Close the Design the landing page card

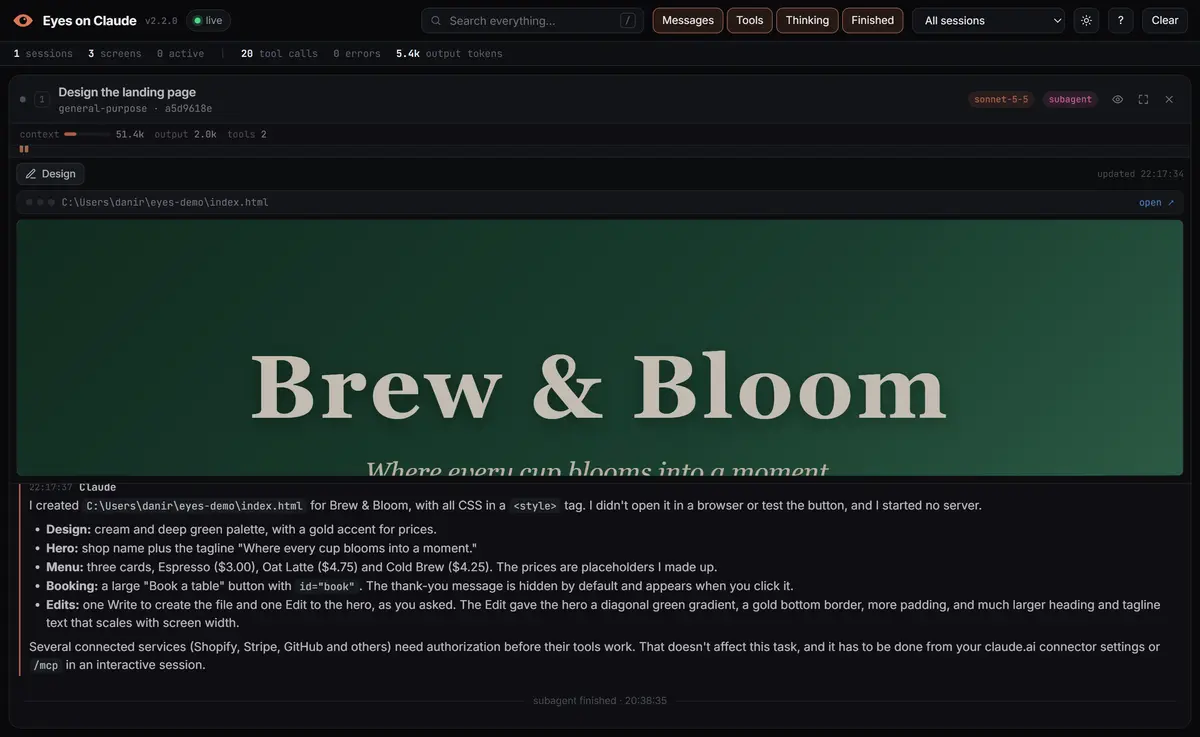click(1169, 99)
